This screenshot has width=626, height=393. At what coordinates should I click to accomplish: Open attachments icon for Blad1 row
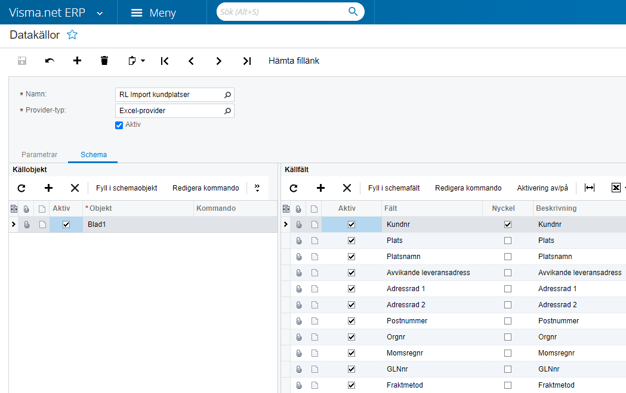click(x=27, y=224)
